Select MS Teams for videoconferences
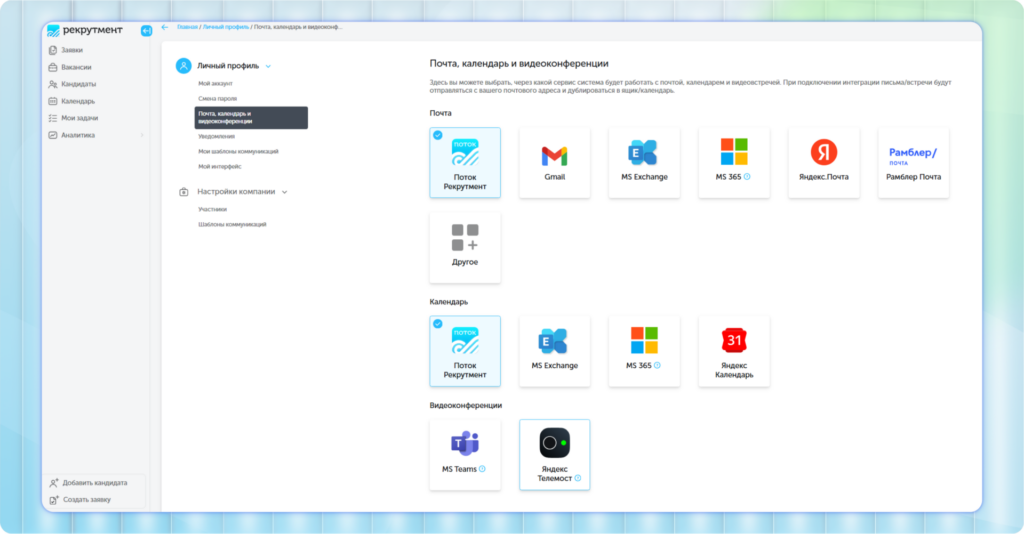Image resolution: width=1024 pixels, height=534 pixels. tap(465, 455)
